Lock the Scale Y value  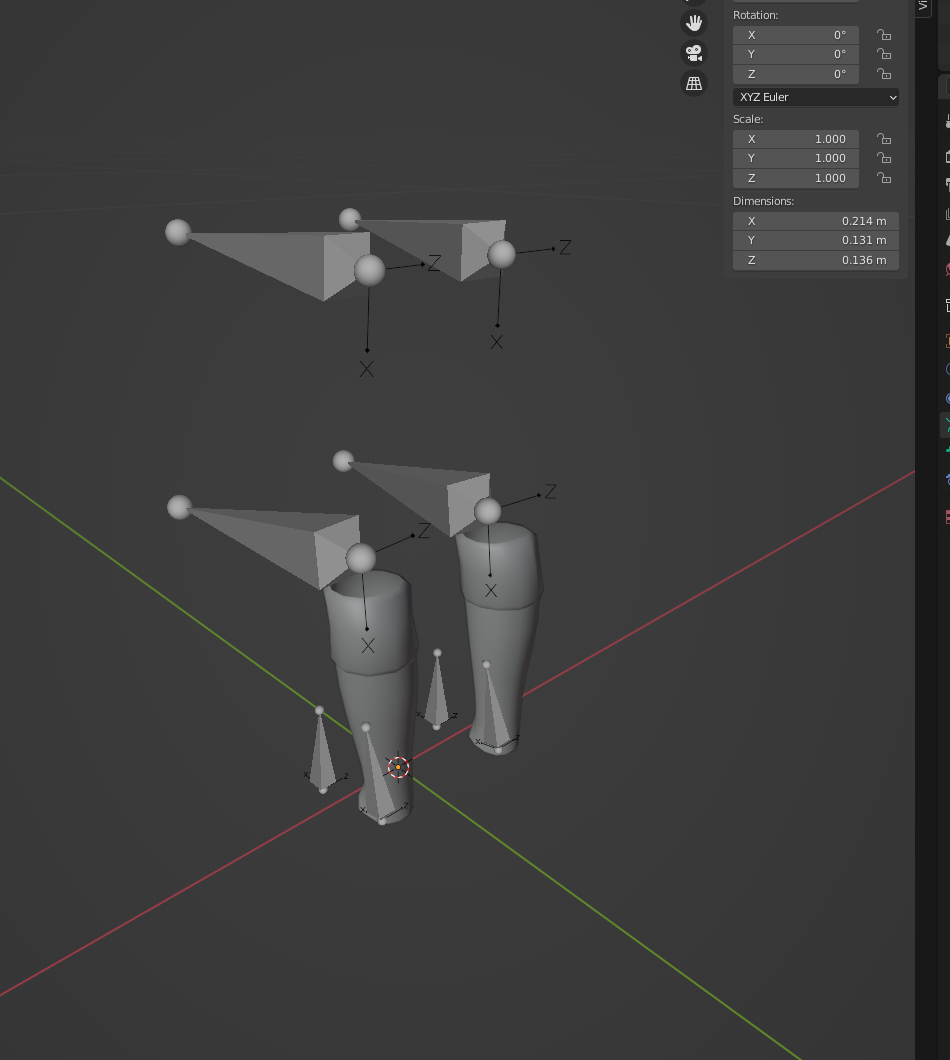click(884, 158)
